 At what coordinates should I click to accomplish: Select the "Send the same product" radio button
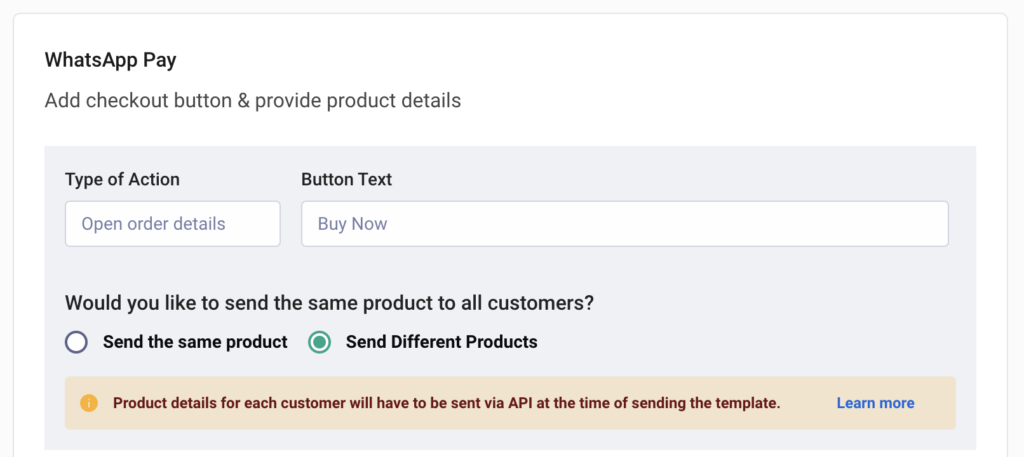(77, 342)
